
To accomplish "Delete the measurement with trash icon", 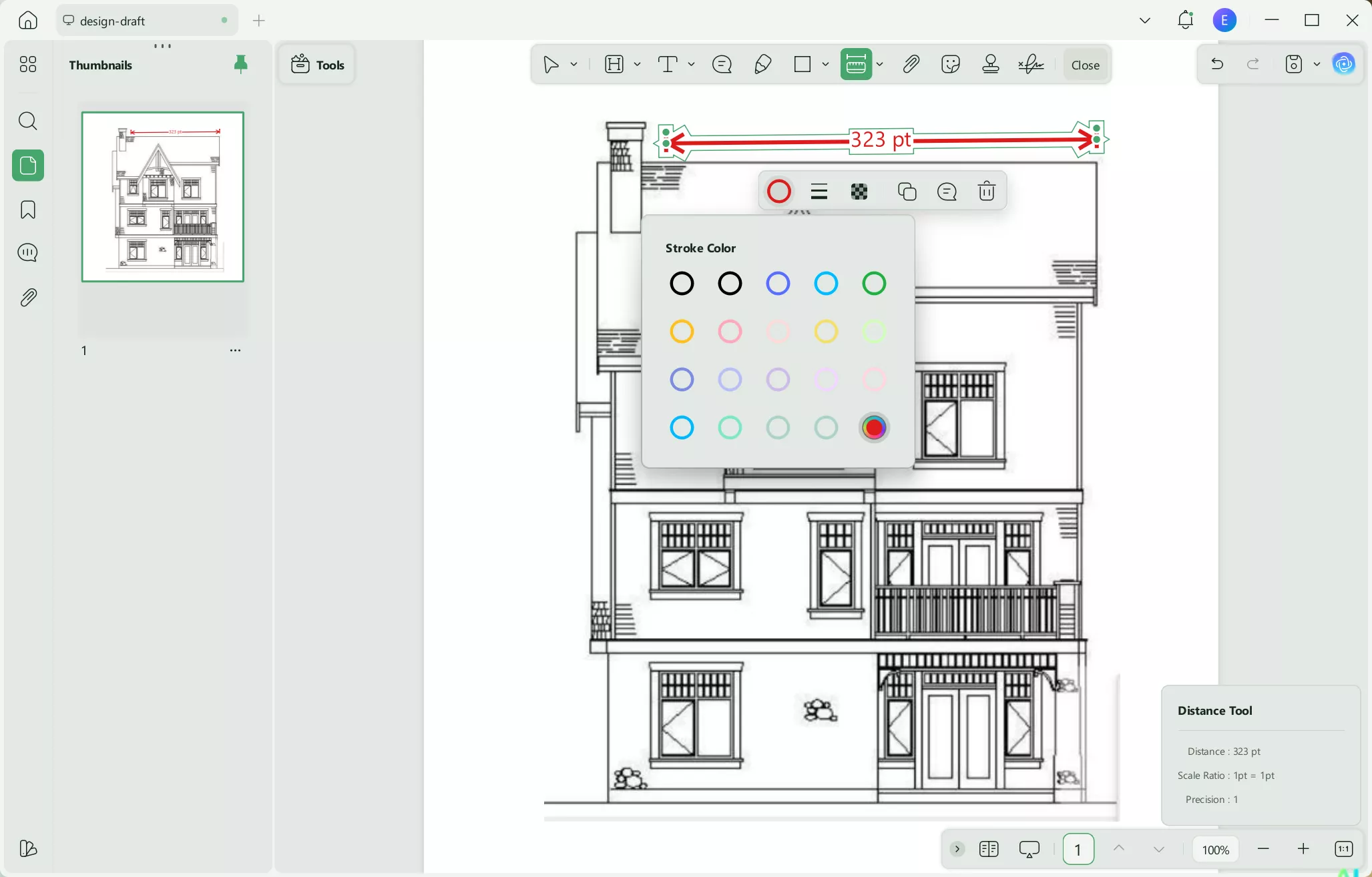I will click(986, 192).
